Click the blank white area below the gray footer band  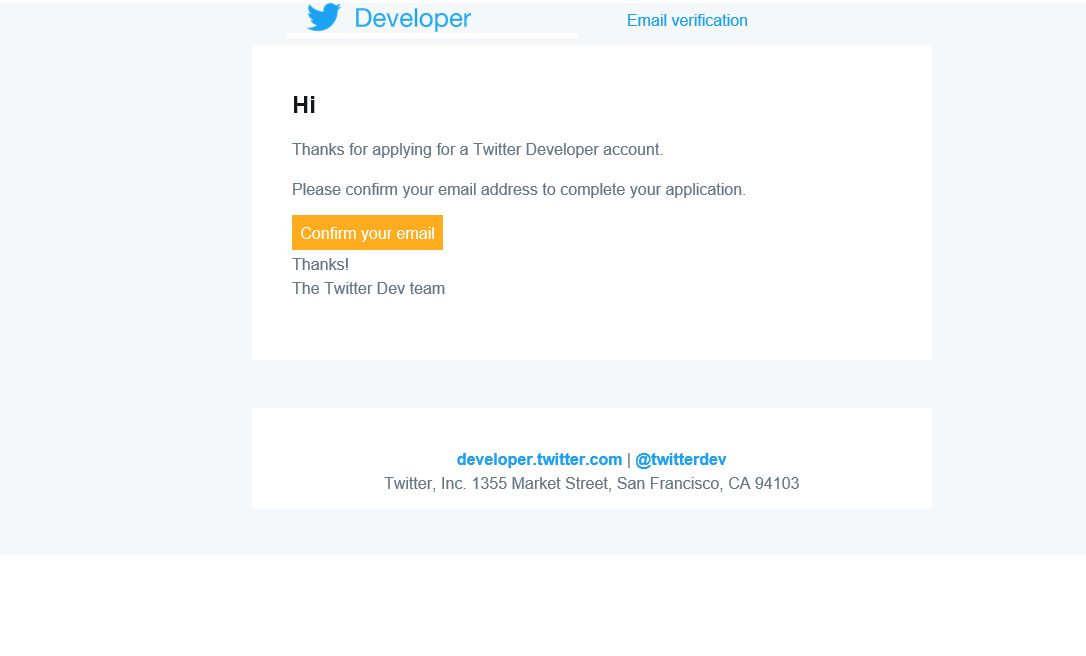click(543, 606)
